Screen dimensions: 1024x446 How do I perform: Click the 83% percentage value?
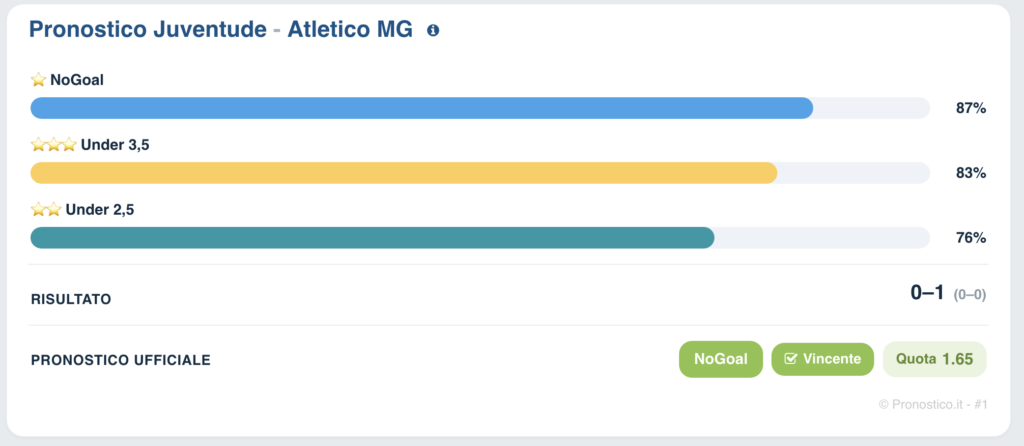[971, 173]
